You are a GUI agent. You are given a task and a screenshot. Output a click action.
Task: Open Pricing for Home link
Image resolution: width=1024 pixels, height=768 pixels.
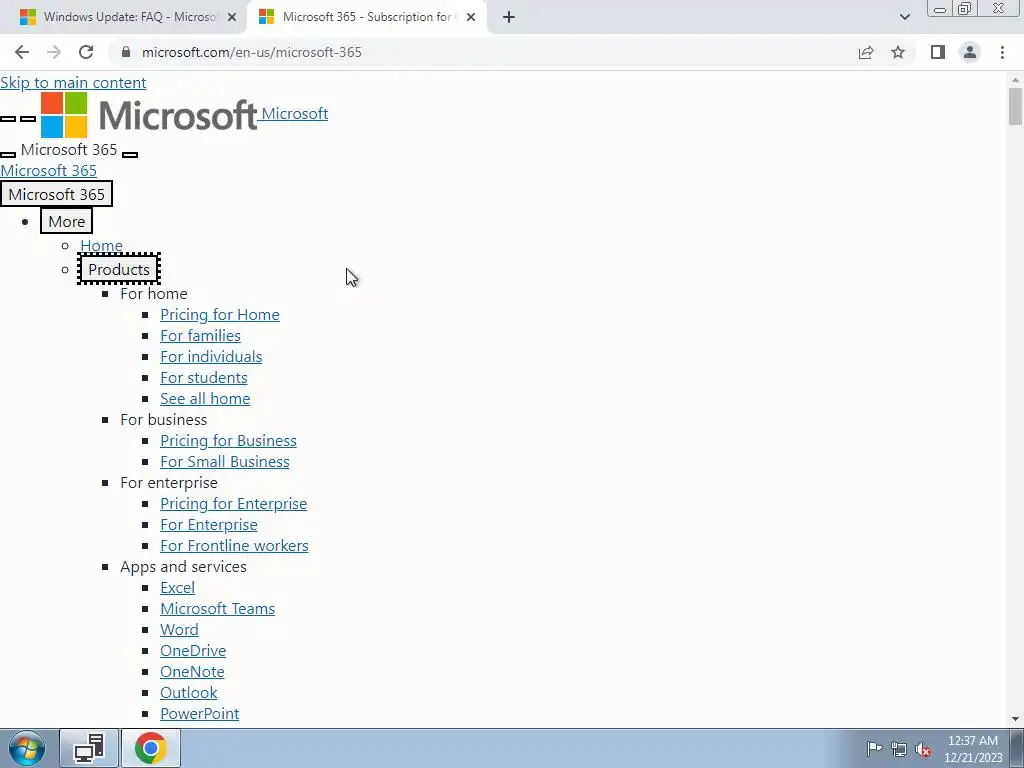(x=220, y=315)
